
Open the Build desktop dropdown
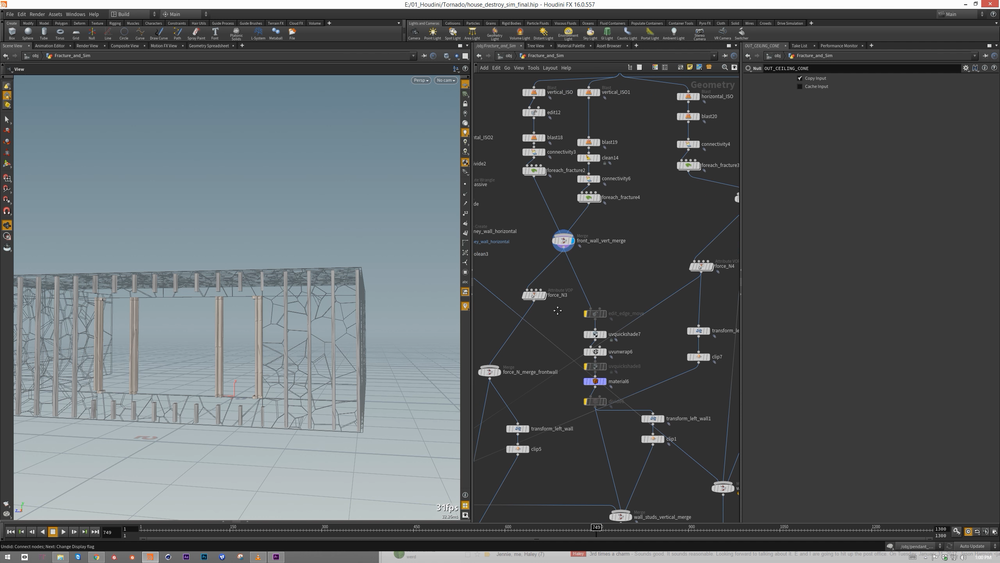click(x=129, y=15)
